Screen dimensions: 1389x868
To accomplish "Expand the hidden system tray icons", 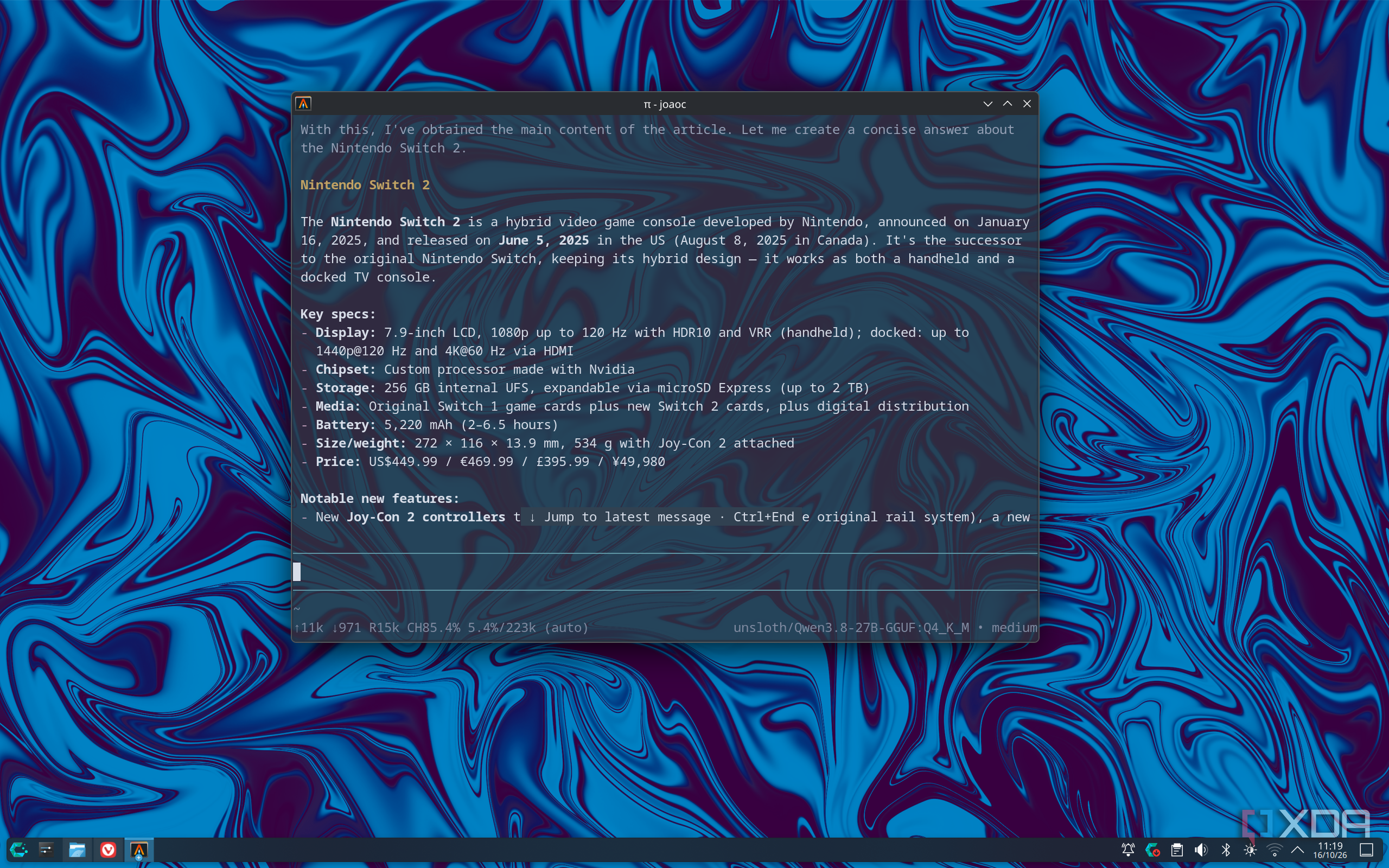I will [1297, 850].
